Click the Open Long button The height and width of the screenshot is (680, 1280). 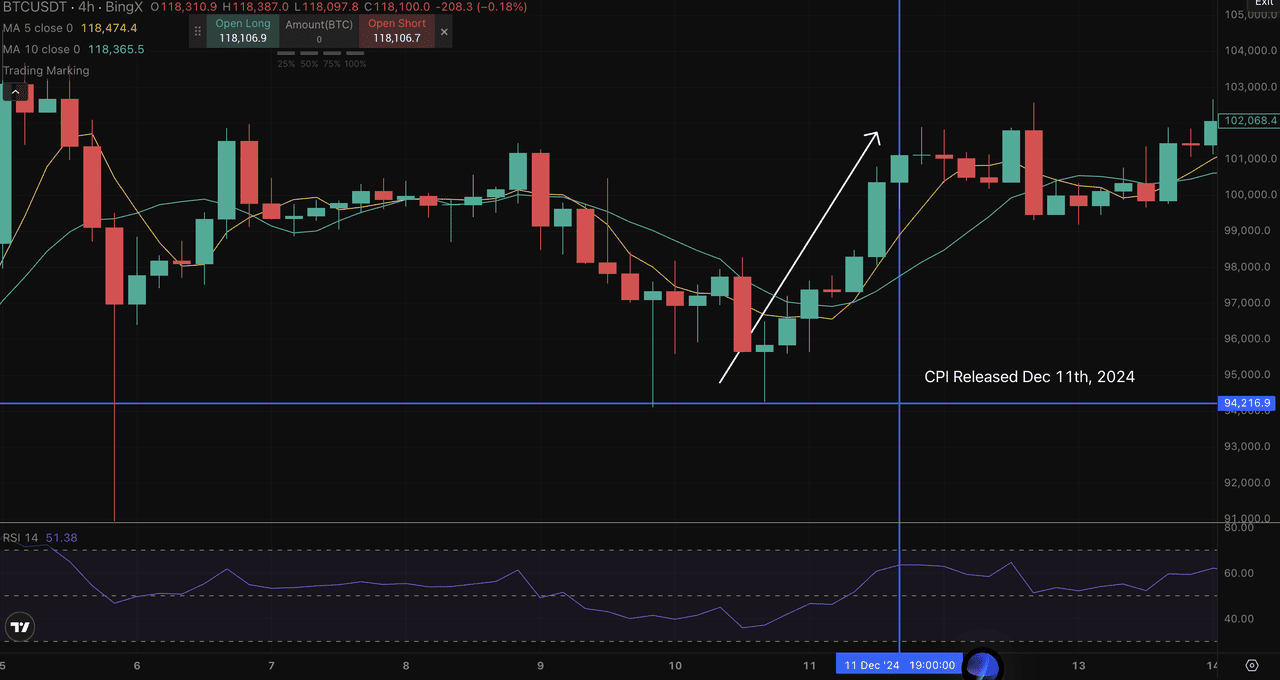pyautogui.click(x=243, y=31)
